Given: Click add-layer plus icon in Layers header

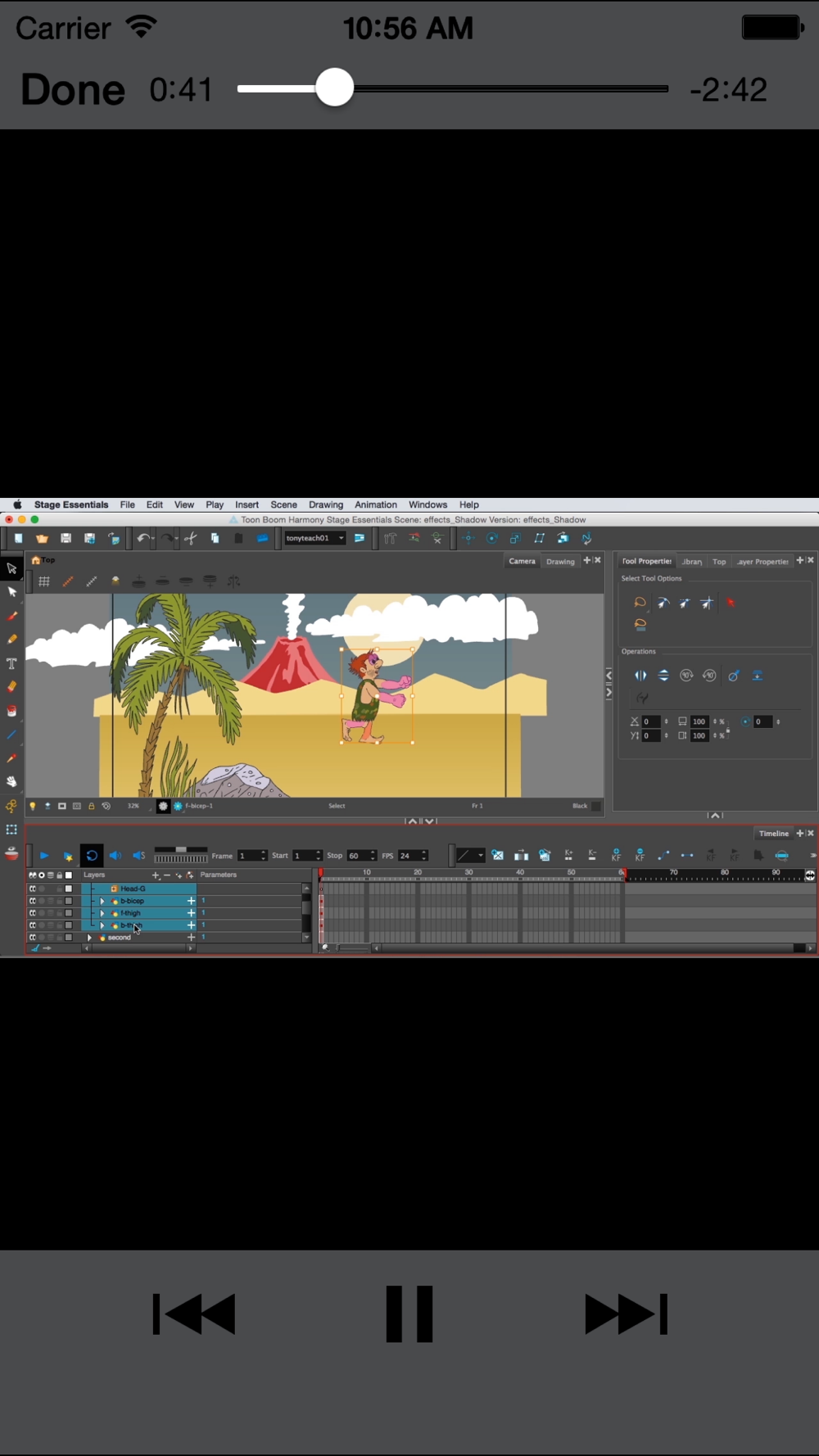Looking at the screenshot, I should [x=156, y=875].
